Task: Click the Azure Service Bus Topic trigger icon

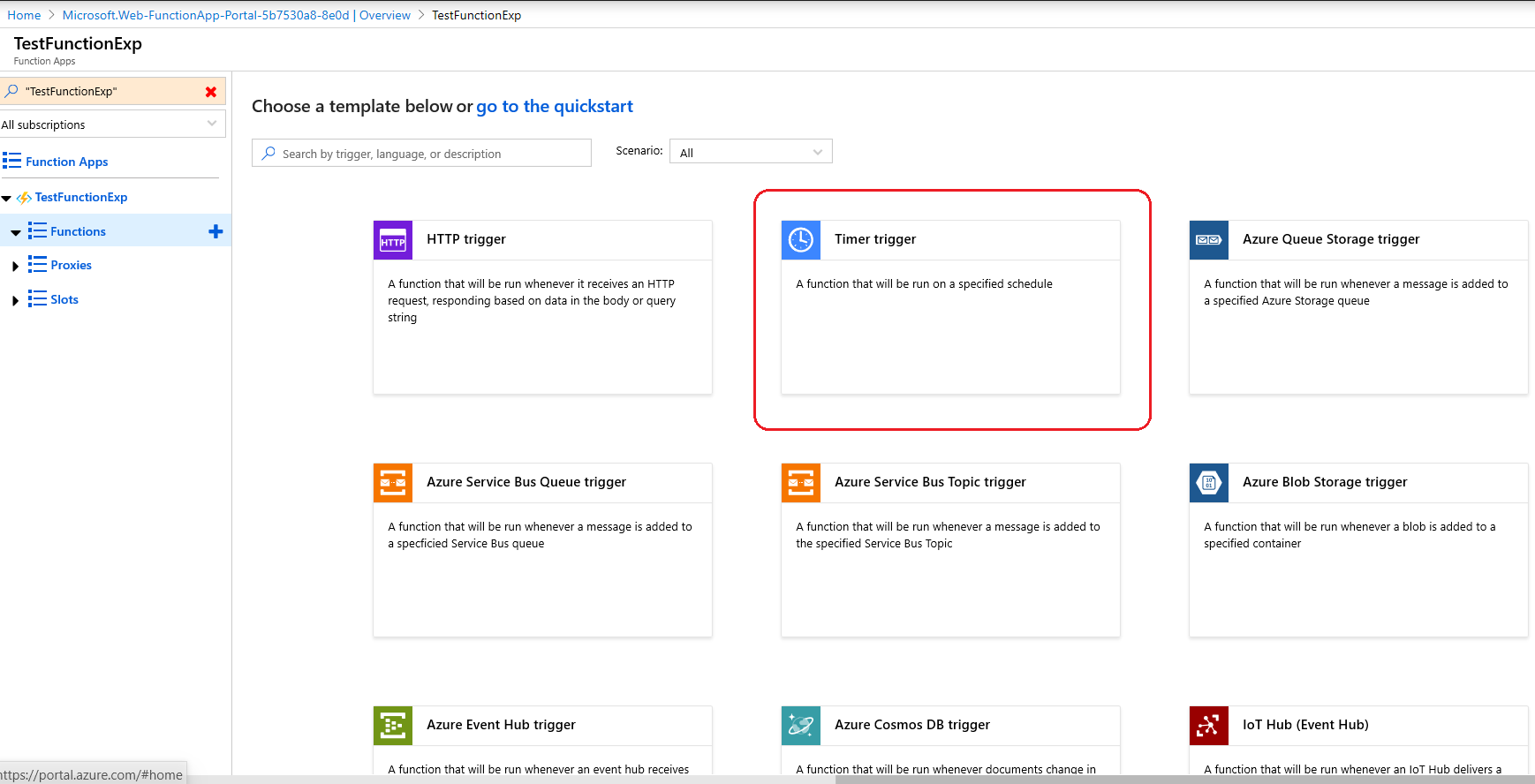Action: 801,483
